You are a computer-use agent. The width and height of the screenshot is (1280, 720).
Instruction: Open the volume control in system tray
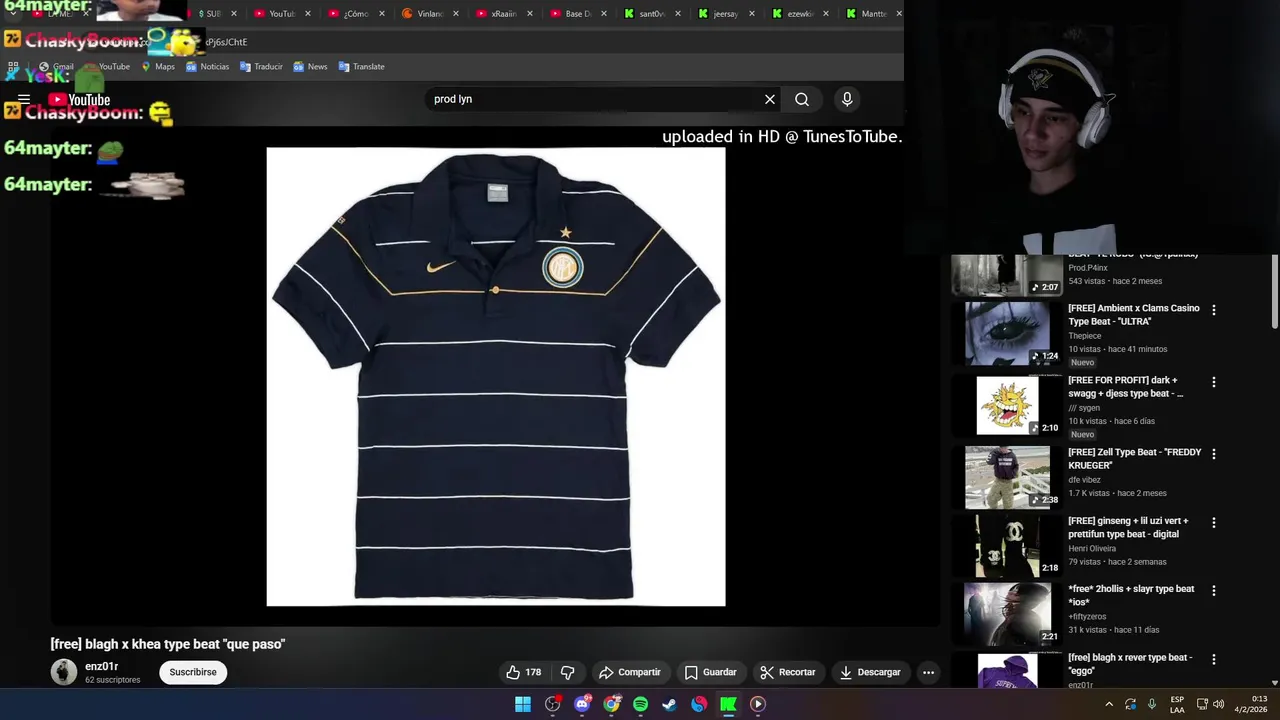click(1218, 704)
